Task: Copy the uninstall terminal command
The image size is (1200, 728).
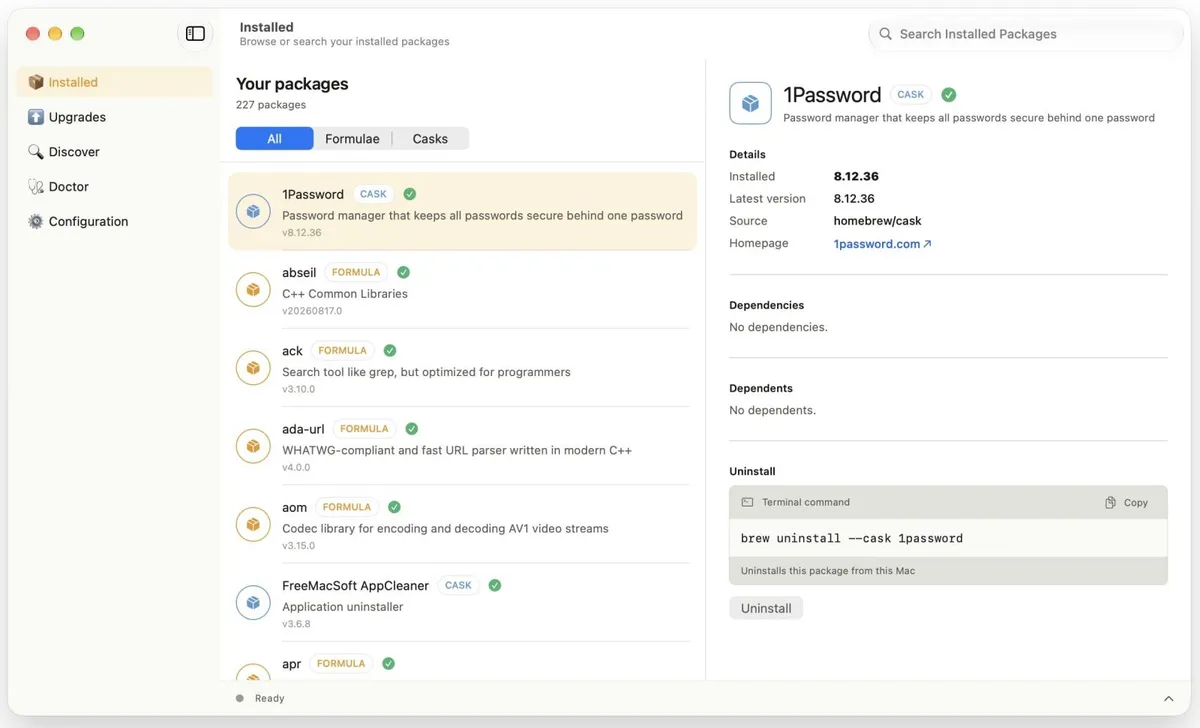Action: tap(1127, 503)
